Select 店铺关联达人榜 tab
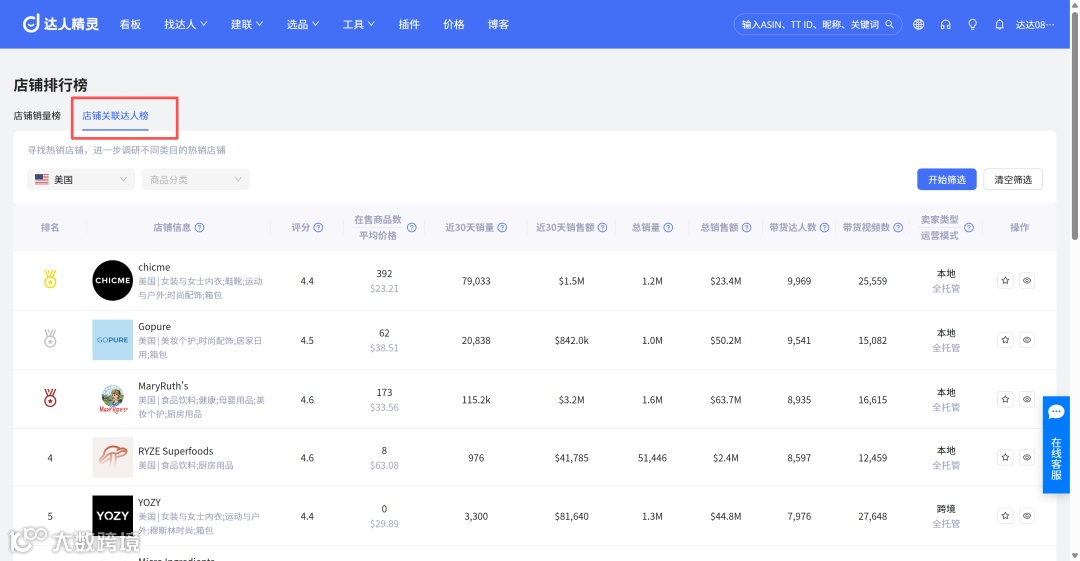The height and width of the screenshot is (561, 1080). point(115,116)
